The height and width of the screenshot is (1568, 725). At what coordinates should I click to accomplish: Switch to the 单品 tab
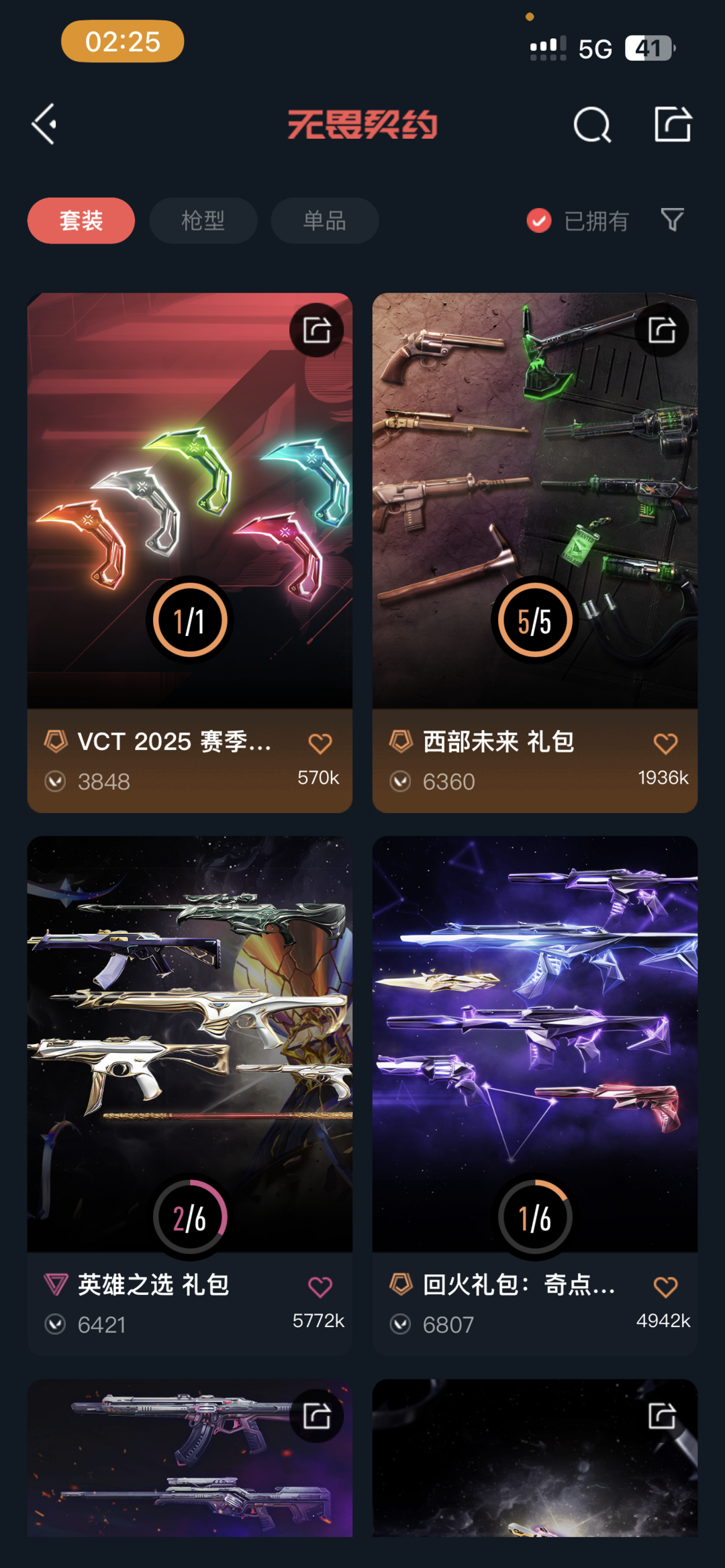pyautogui.click(x=325, y=220)
